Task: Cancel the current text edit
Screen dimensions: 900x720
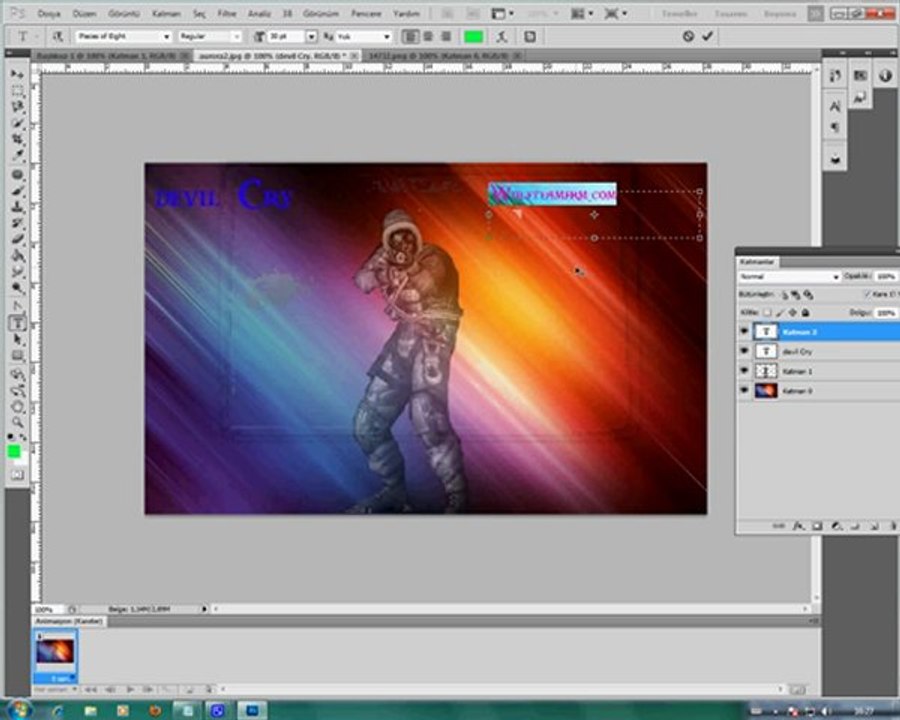Action: point(688,36)
